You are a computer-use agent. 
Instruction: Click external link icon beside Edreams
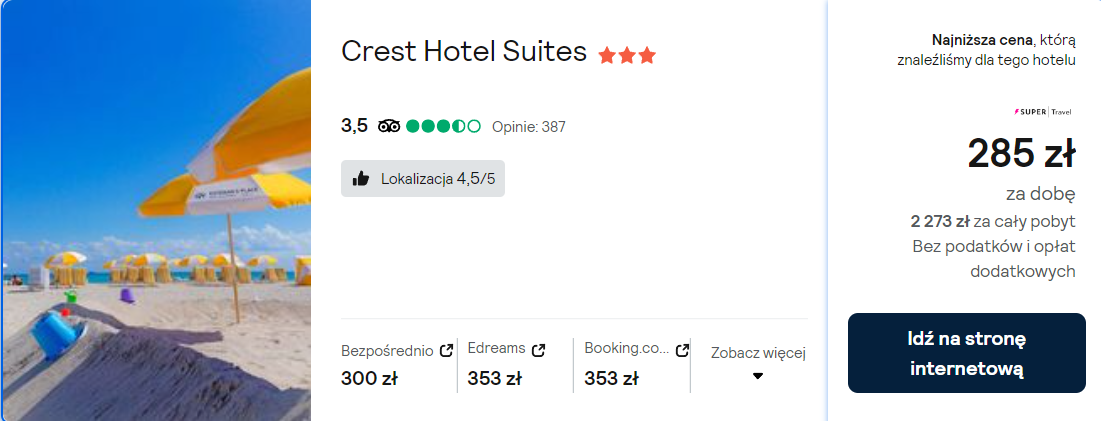(538, 350)
